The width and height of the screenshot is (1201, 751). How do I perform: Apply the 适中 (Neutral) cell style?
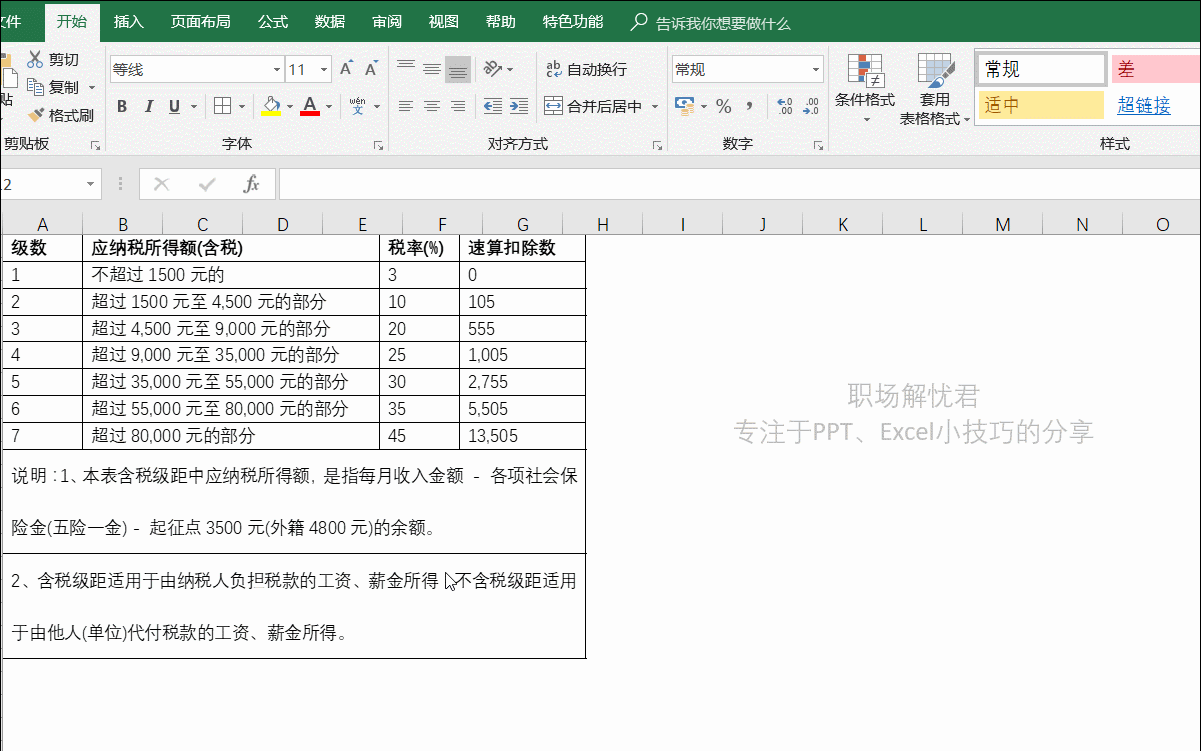1041,105
